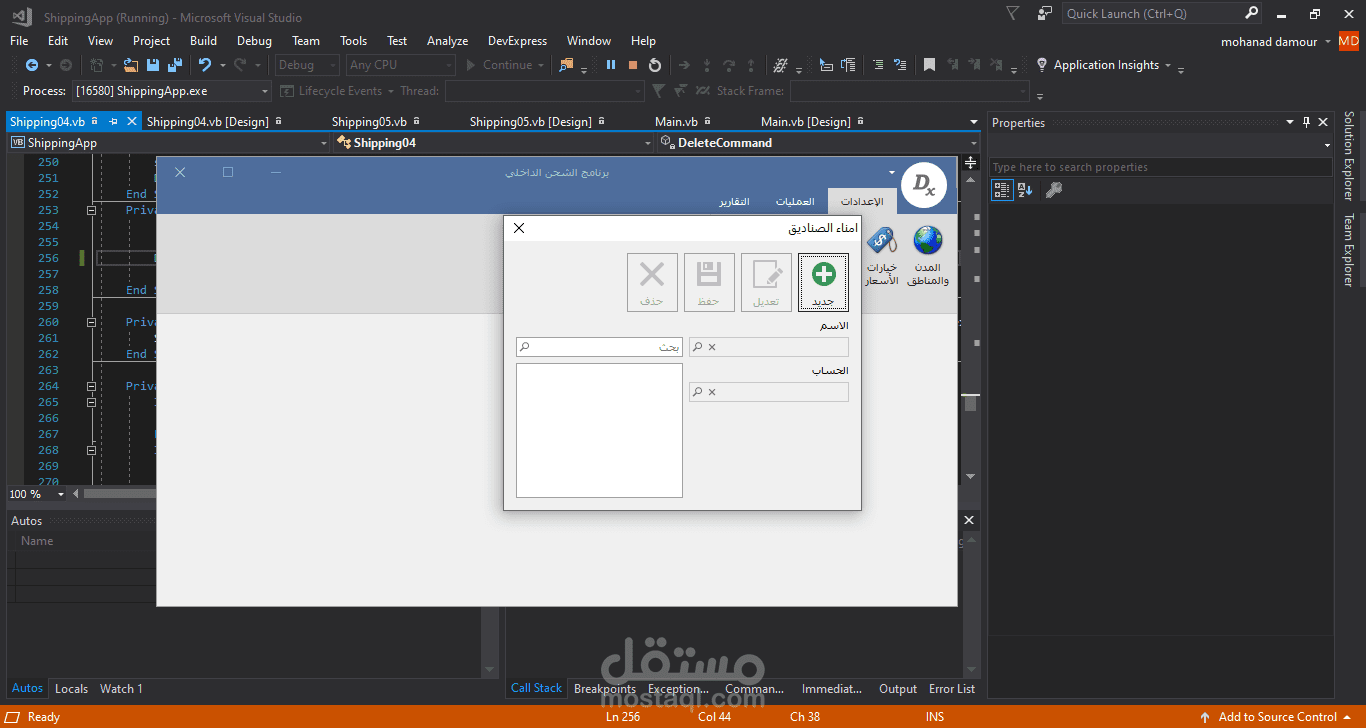Open the Error List tab
This screenshot has width=1366, height=728.
[x=952, y=689]
